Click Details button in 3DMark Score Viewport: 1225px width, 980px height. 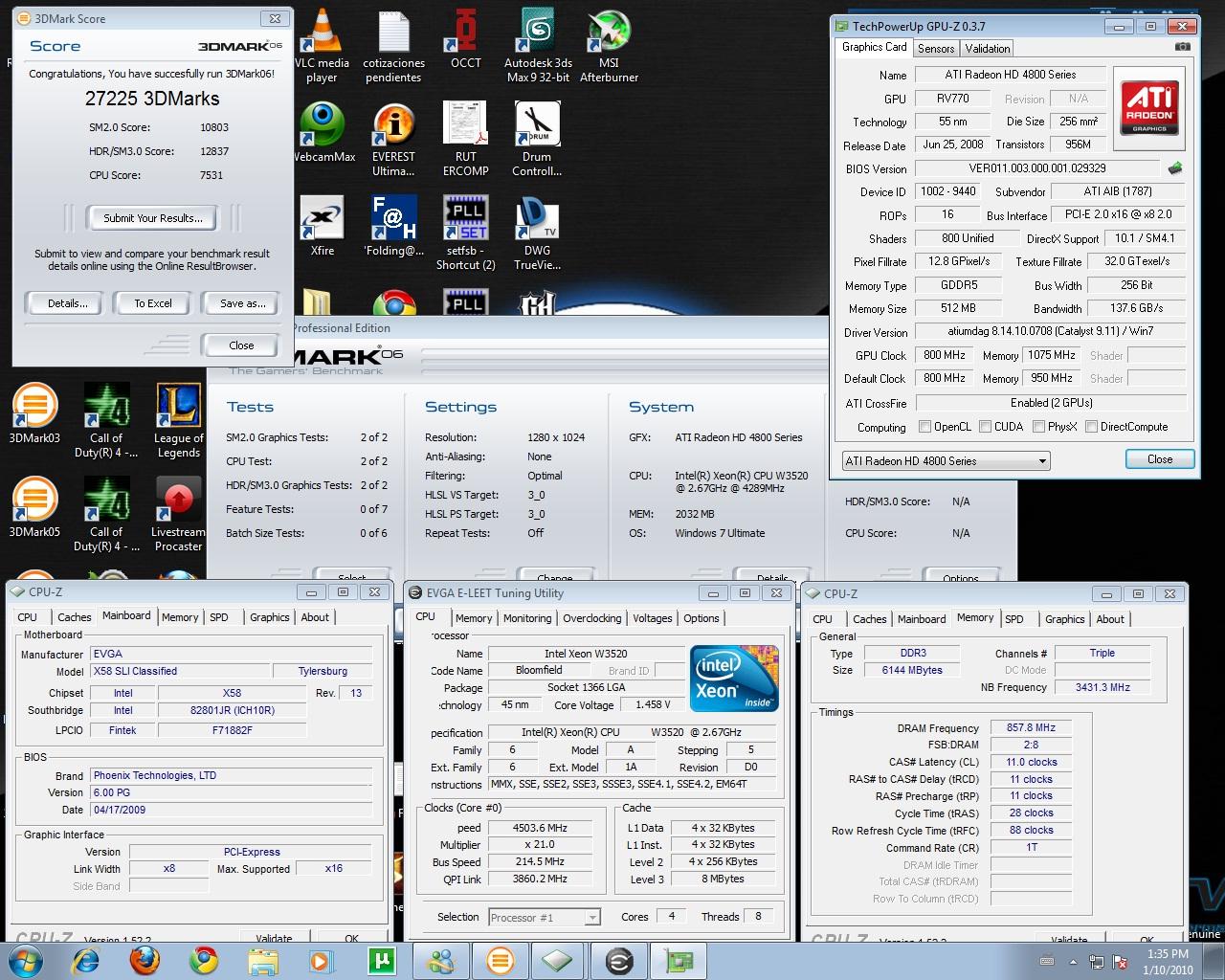[x=68, y=303]
